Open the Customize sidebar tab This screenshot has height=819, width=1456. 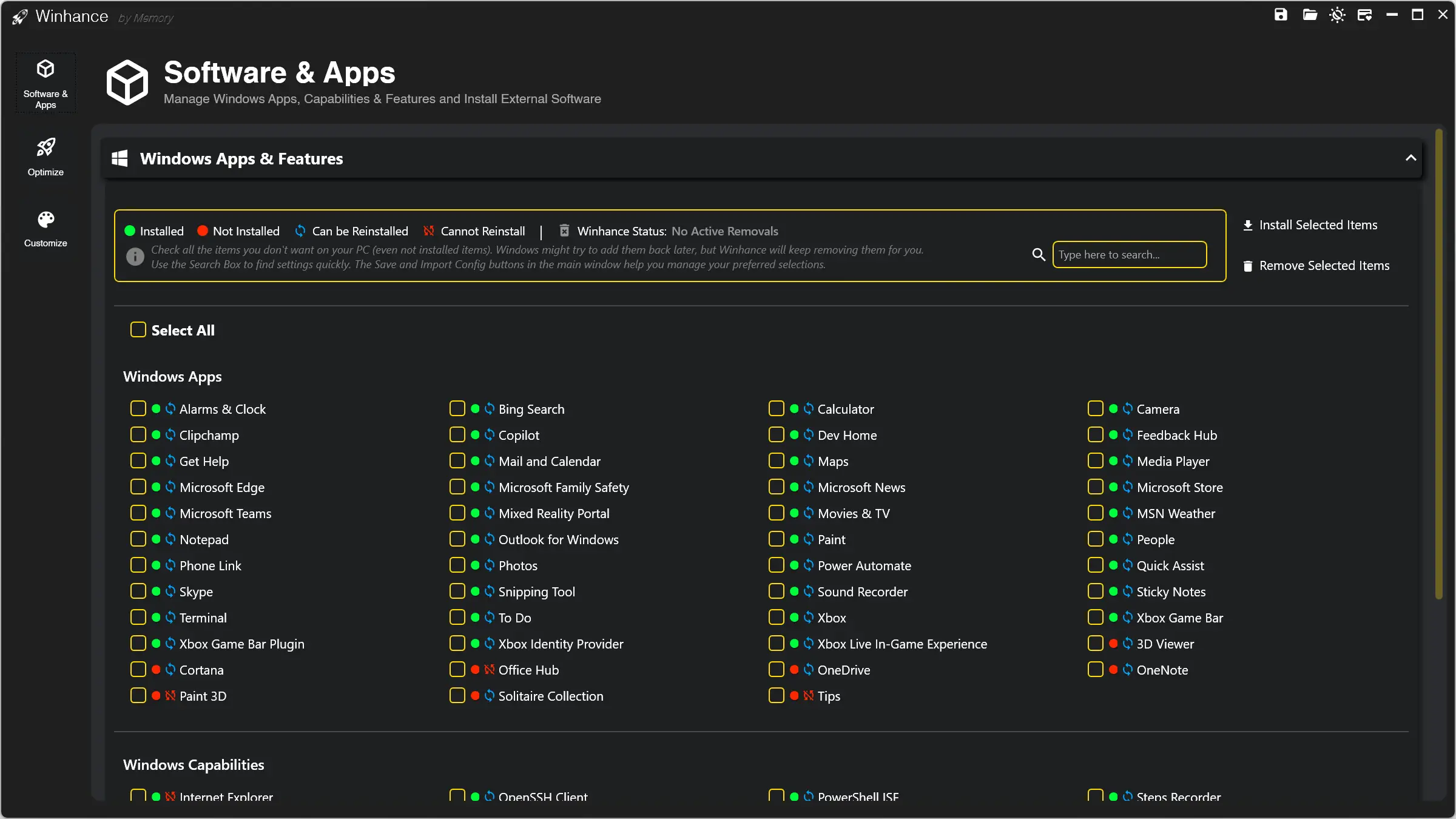click(45, 229)
